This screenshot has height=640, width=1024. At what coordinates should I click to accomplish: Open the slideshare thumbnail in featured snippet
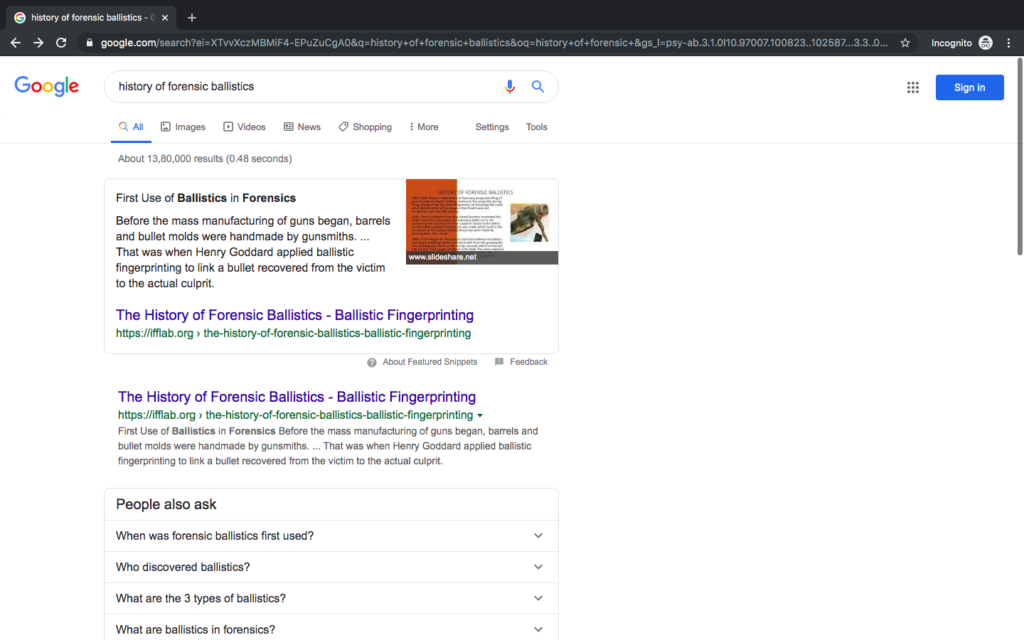coord(482,221)
